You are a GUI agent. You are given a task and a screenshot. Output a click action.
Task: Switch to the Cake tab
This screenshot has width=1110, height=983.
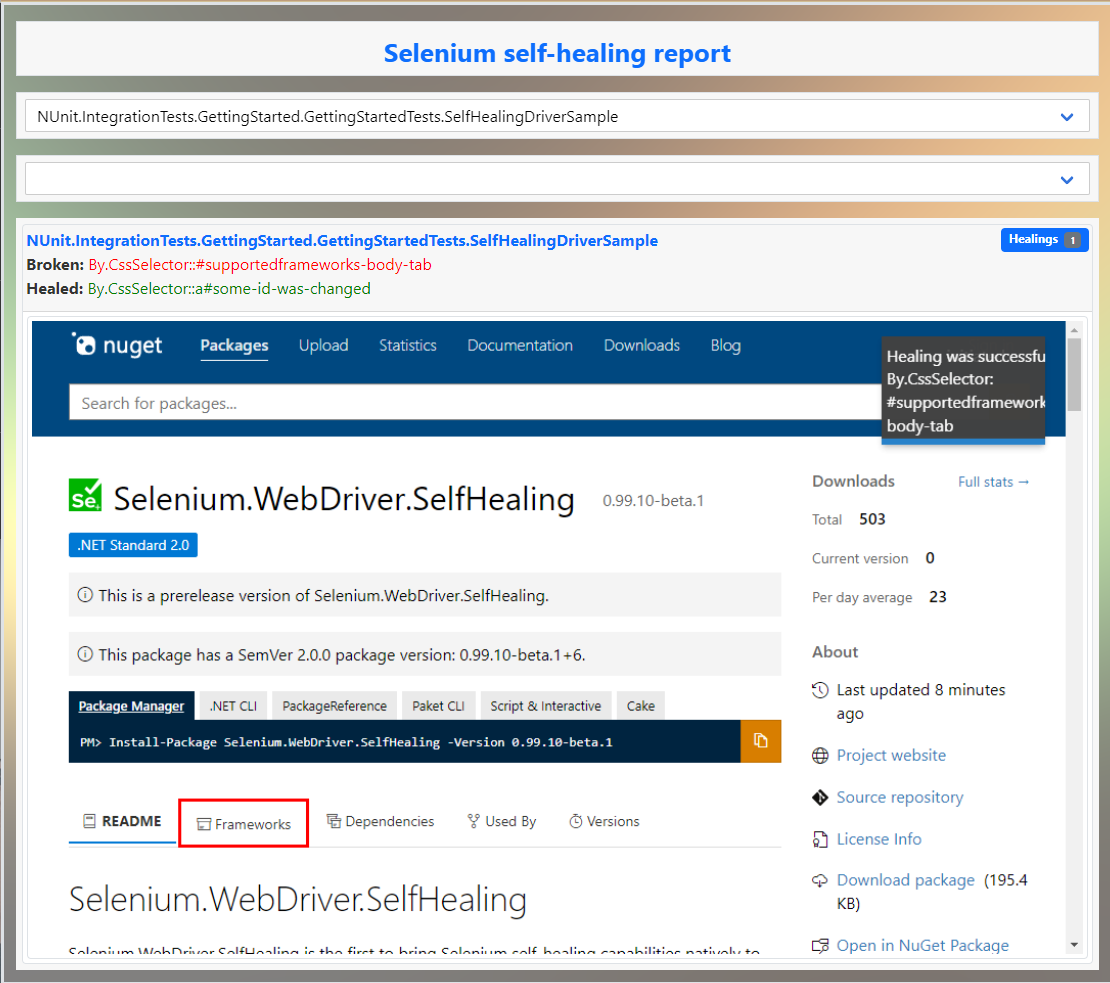pyautogui.click(x=641, y=706)
